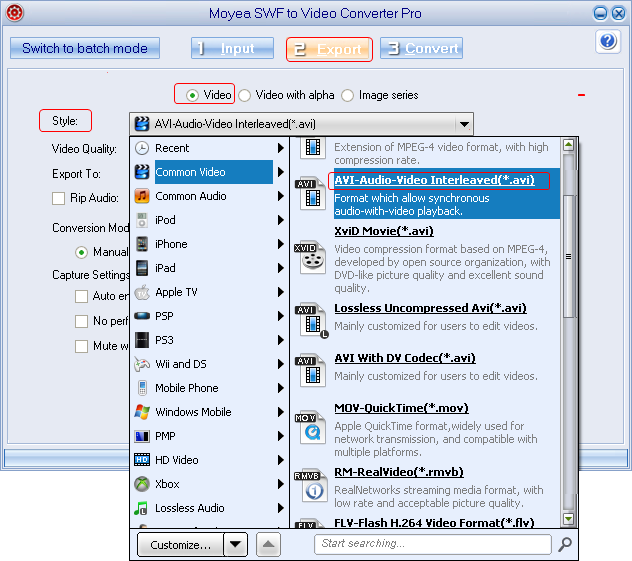
Task: Select the Manual conversion mode radio
Action: tap(81, 253)
